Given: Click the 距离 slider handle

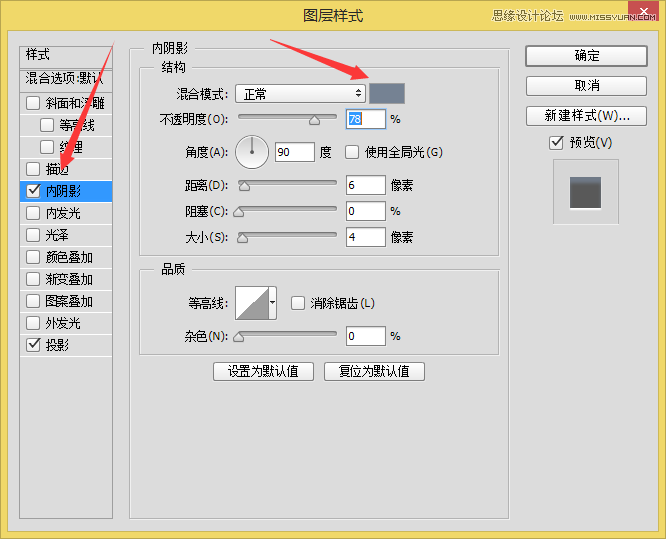Looking at the screenshot, I should 244,186.
